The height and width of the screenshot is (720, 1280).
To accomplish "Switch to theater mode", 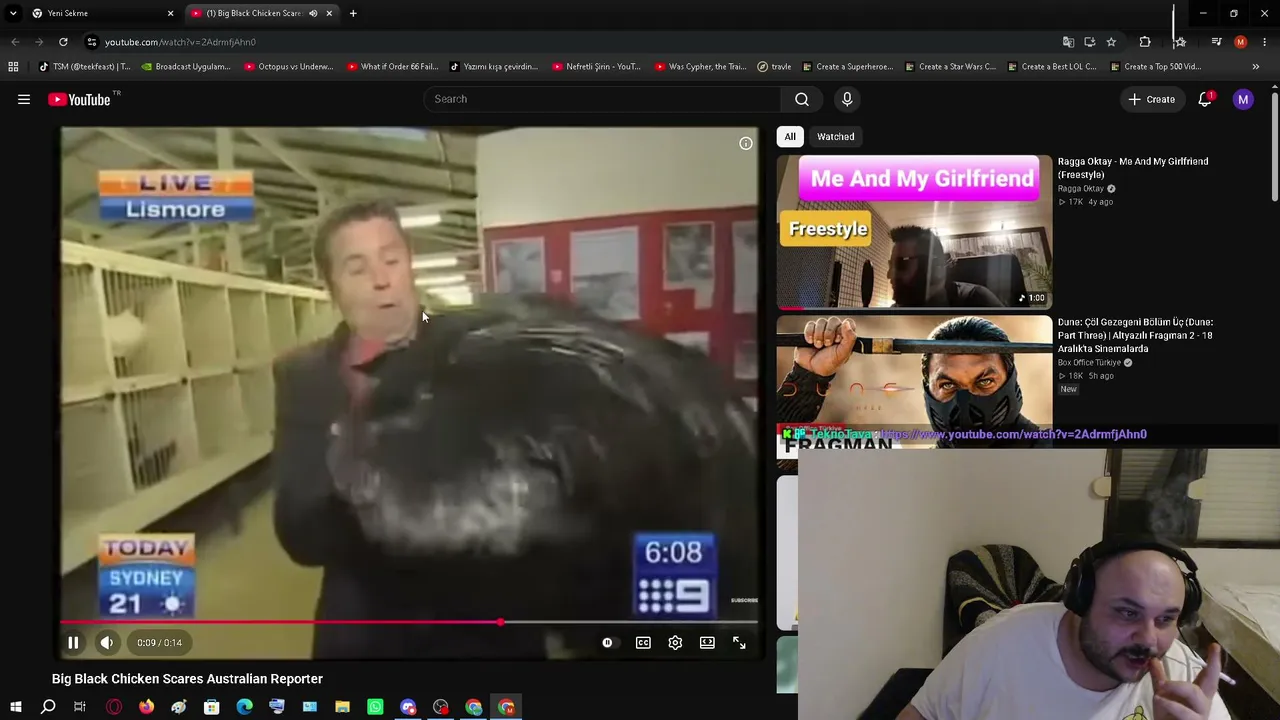I will (x=707, y=643).
